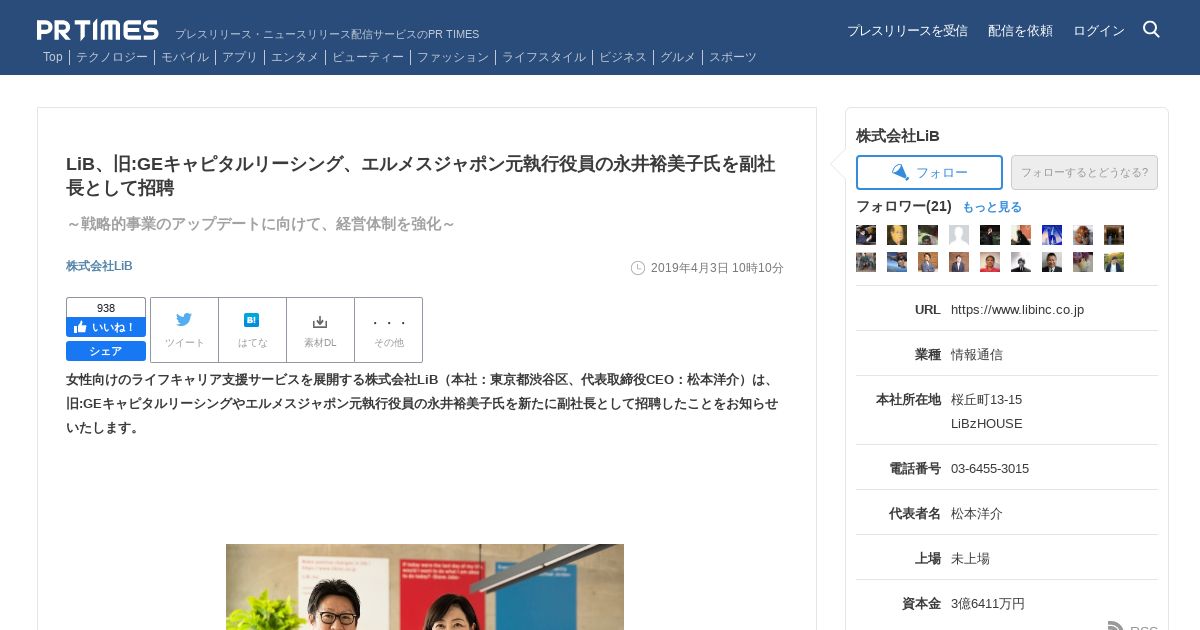The height and width of the screenshot is (630, 1200).
Task: Click the article photo of two people
Action: click(x=425, y=587)
